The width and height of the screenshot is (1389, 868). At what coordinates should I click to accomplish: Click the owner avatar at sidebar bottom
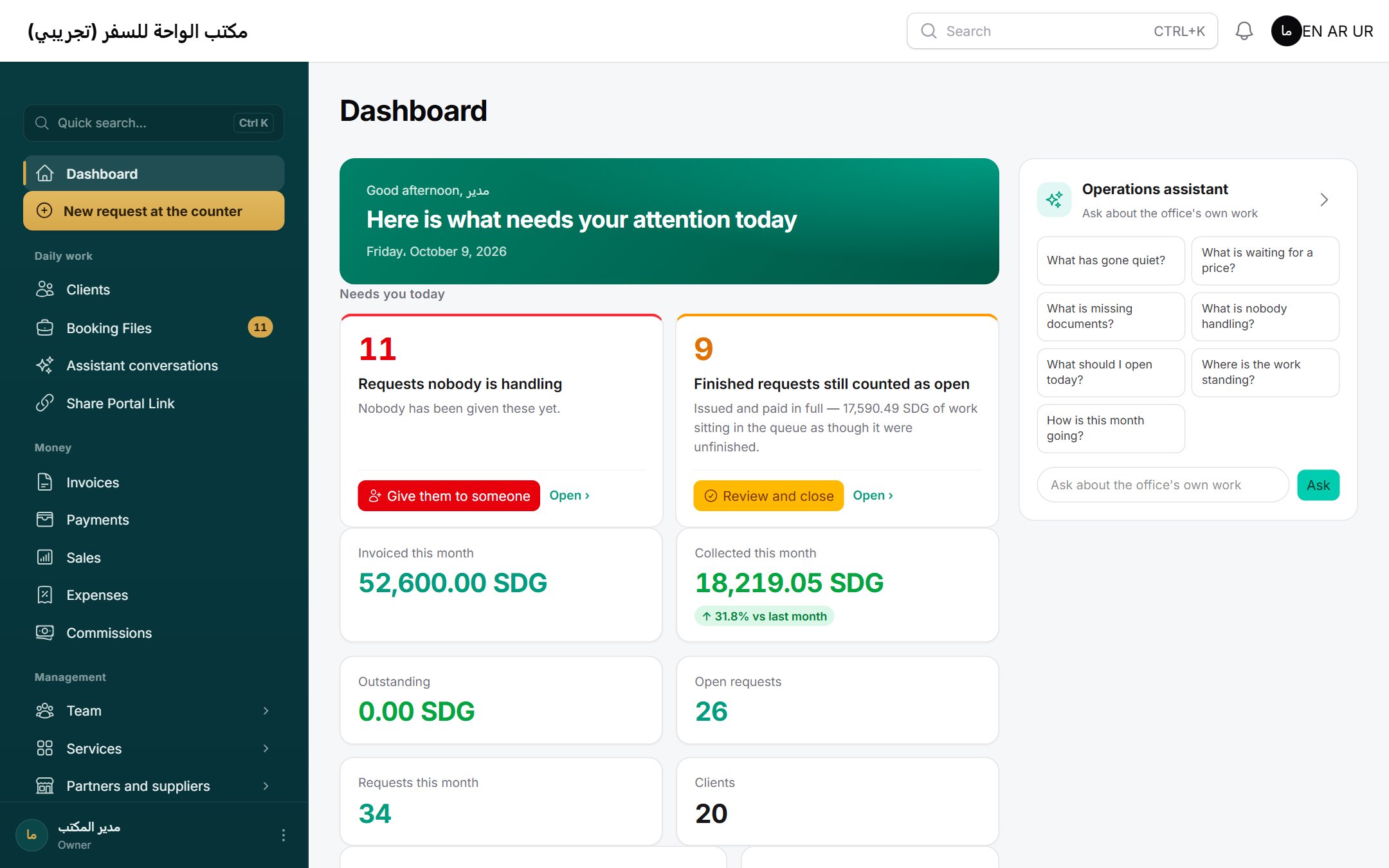click(32, 835)
